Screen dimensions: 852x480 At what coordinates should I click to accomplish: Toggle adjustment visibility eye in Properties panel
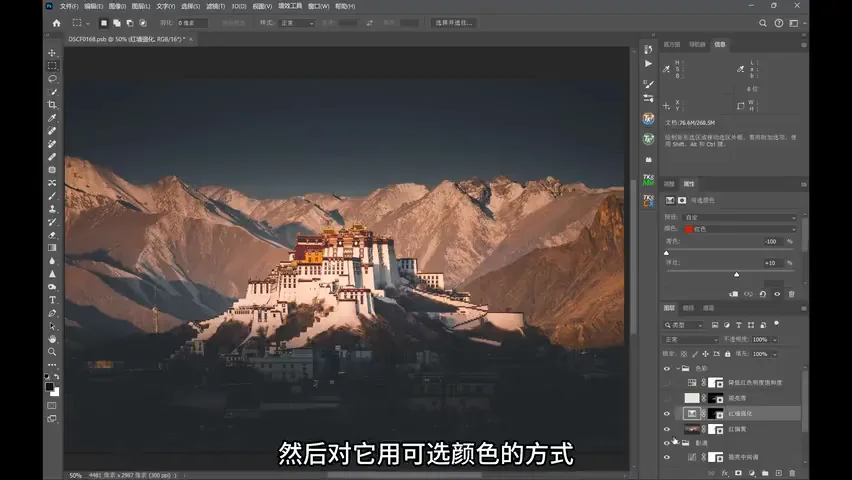point(777,294)
